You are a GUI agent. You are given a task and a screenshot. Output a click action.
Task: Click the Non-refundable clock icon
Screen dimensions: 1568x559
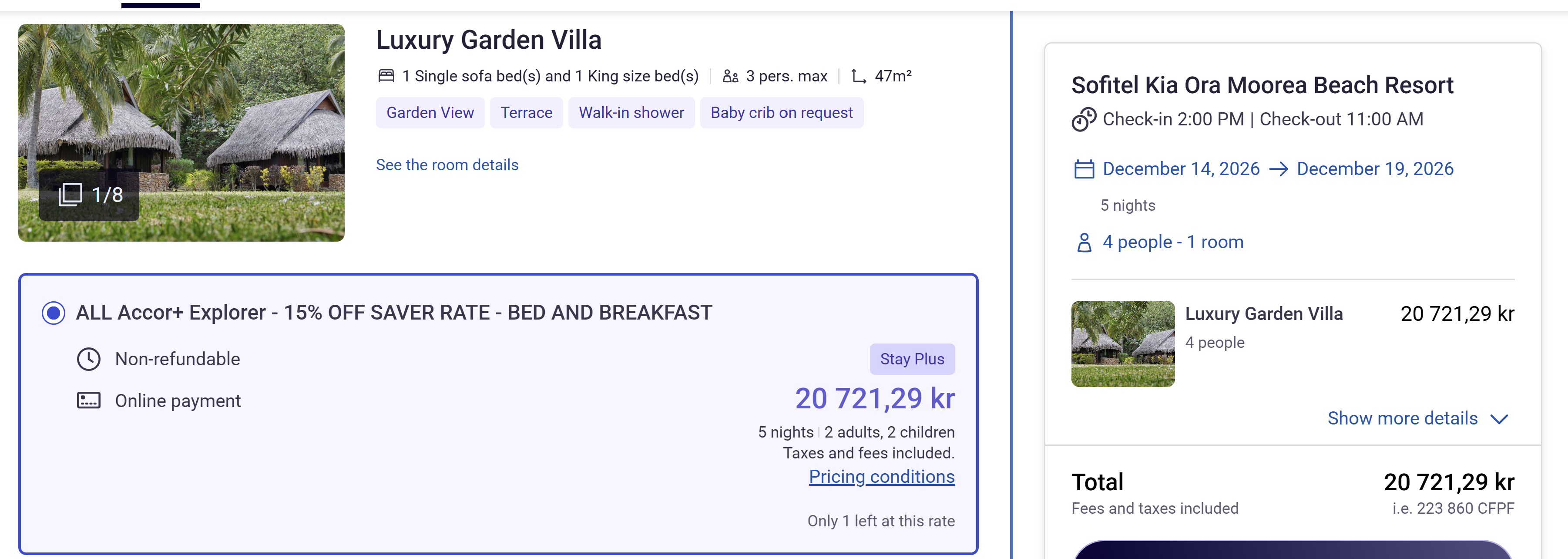[89, 359]
